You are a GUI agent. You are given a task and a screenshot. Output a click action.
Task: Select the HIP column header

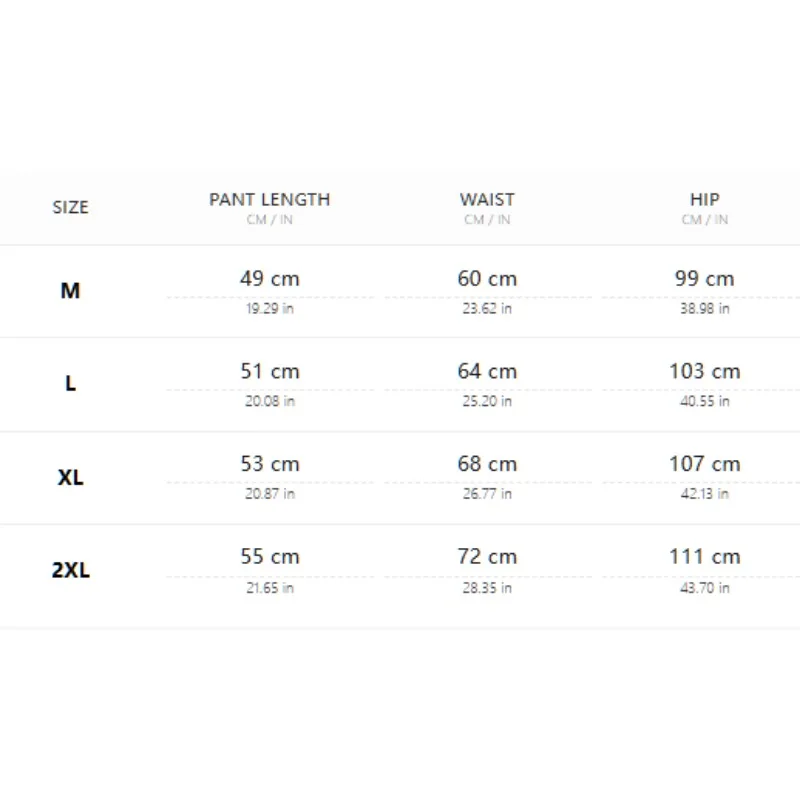pos(705,199)
